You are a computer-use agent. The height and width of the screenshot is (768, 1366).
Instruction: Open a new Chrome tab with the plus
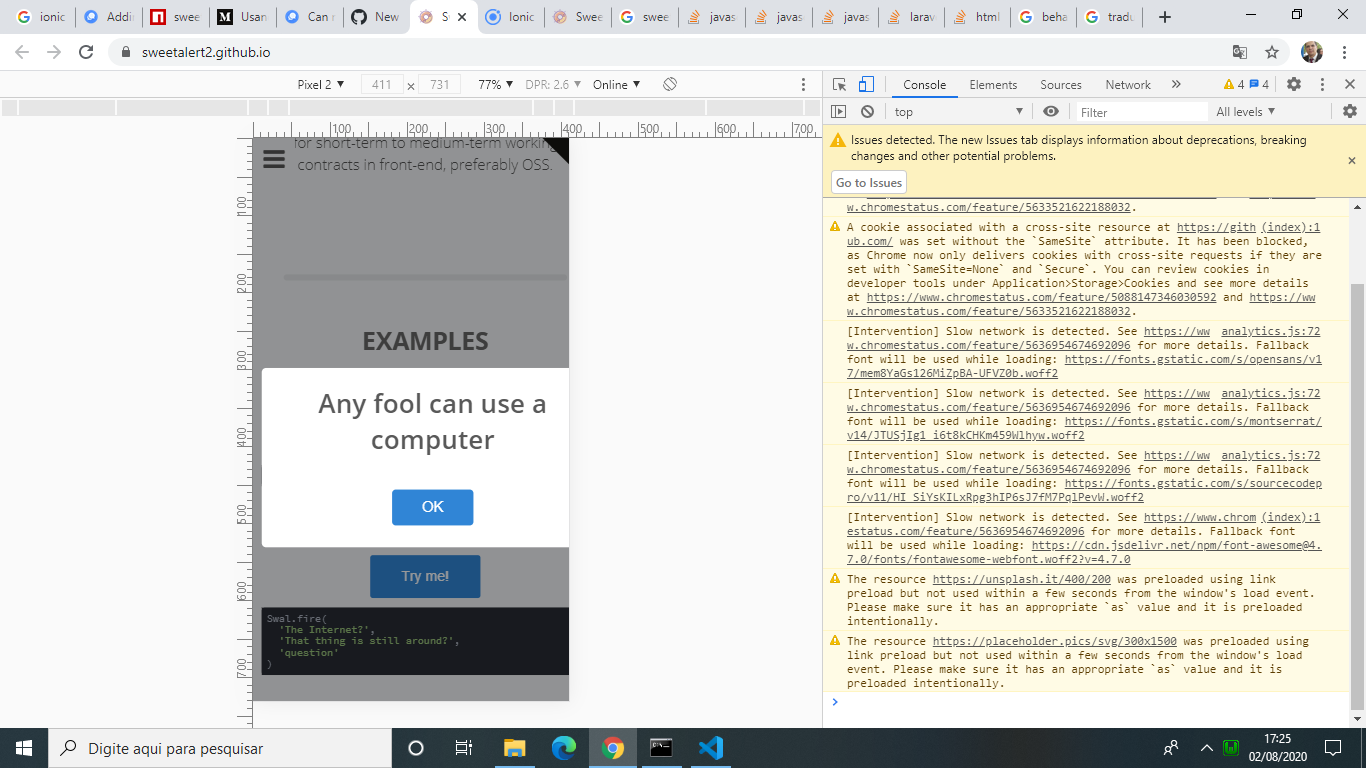pyautogui.click(x=1165, y=17)
